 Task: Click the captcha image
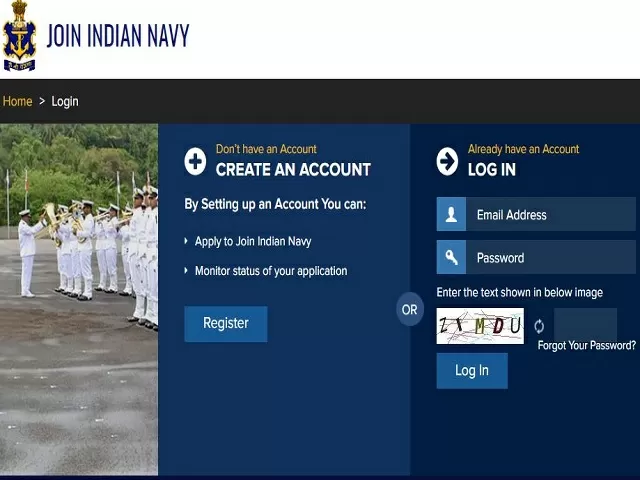(x=480, y=326)
